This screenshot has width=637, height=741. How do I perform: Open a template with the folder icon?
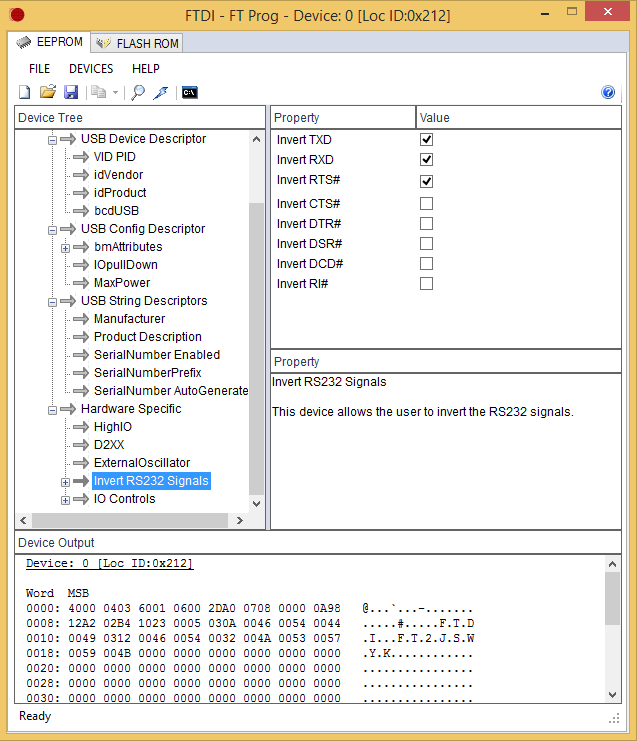click(48, 92)
